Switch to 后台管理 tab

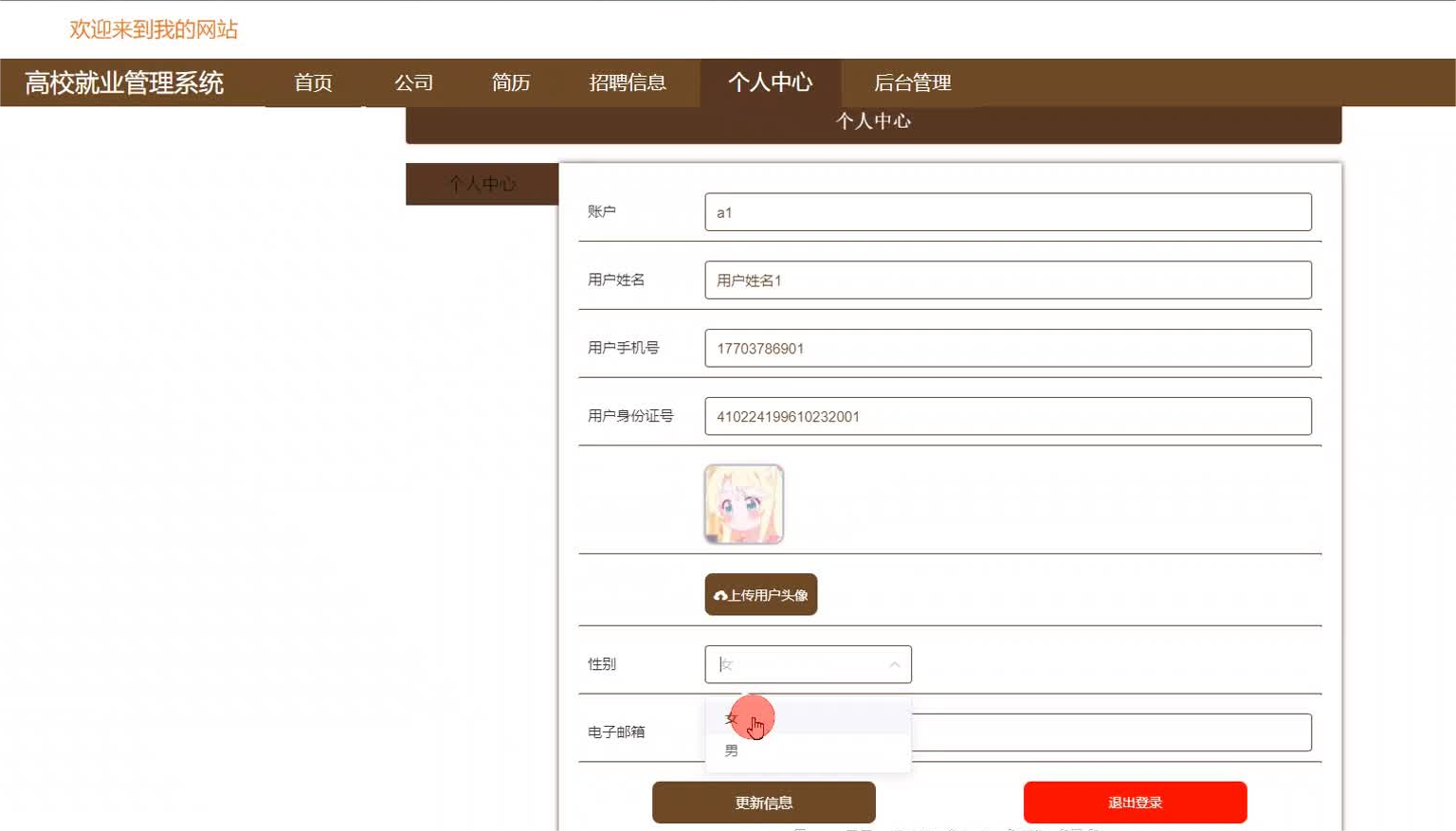(912, 82)
